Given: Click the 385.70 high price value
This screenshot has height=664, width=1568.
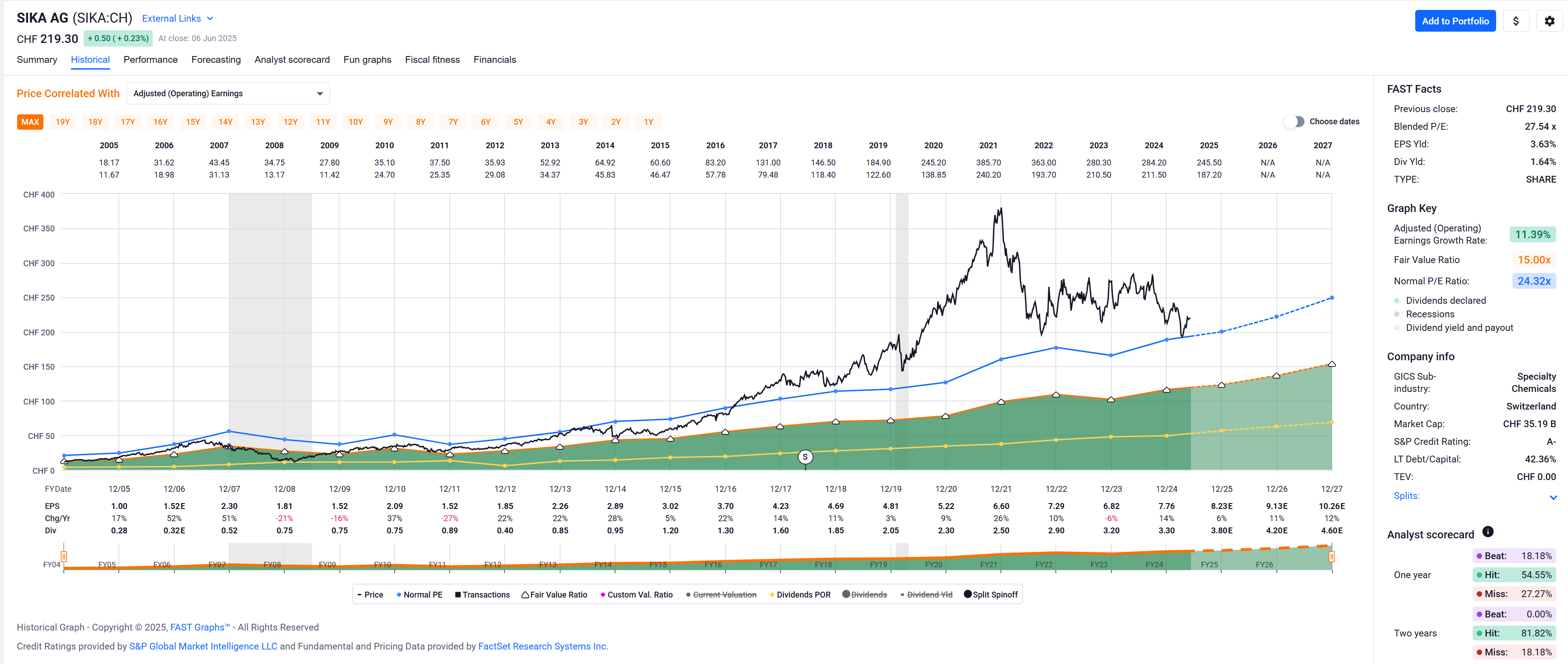Looking at the screenshot, I should click(x=988, y=163).
